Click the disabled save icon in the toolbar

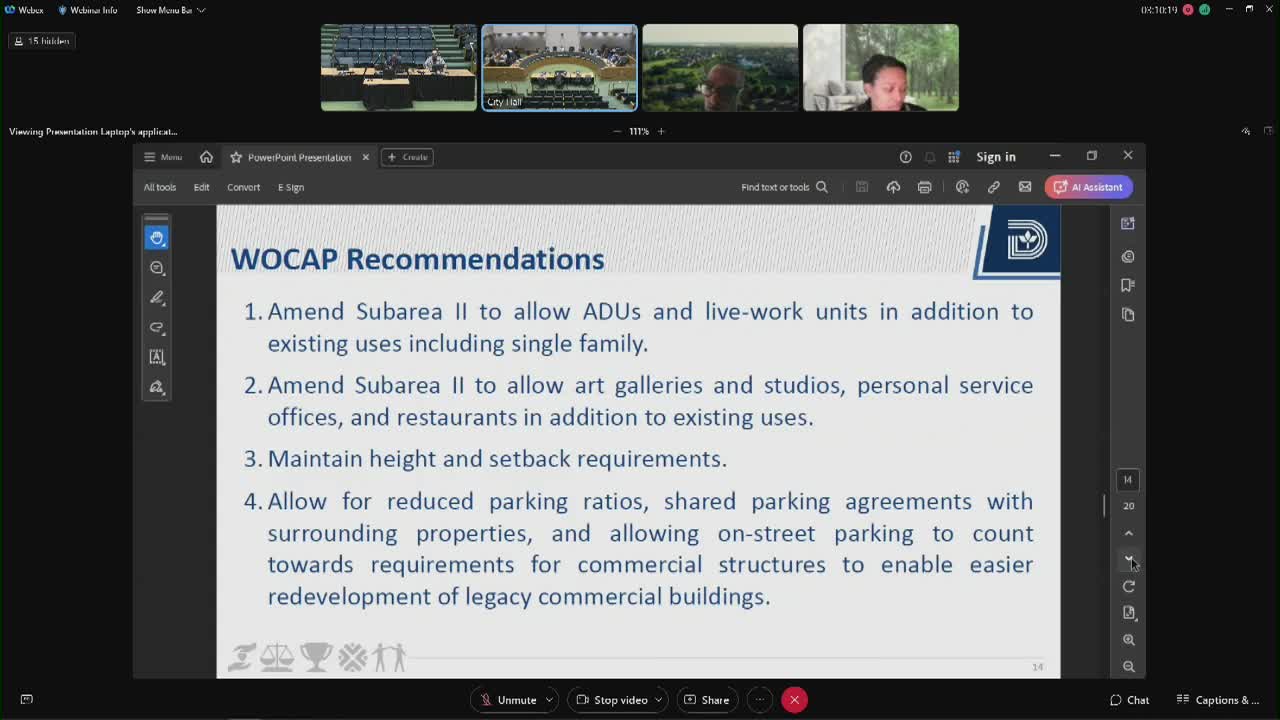(x=861, y=187)
